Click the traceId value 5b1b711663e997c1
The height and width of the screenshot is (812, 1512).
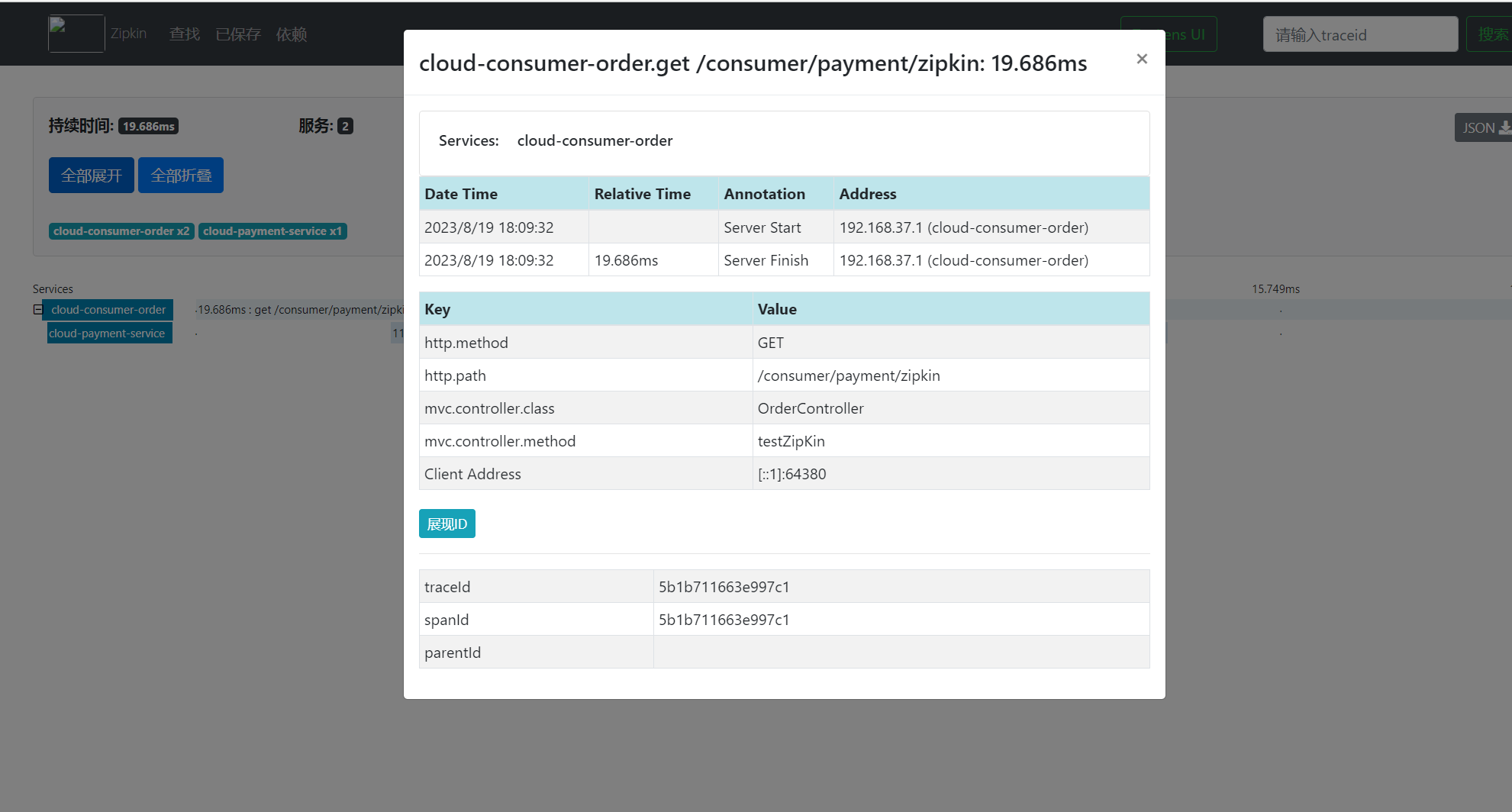724,587
